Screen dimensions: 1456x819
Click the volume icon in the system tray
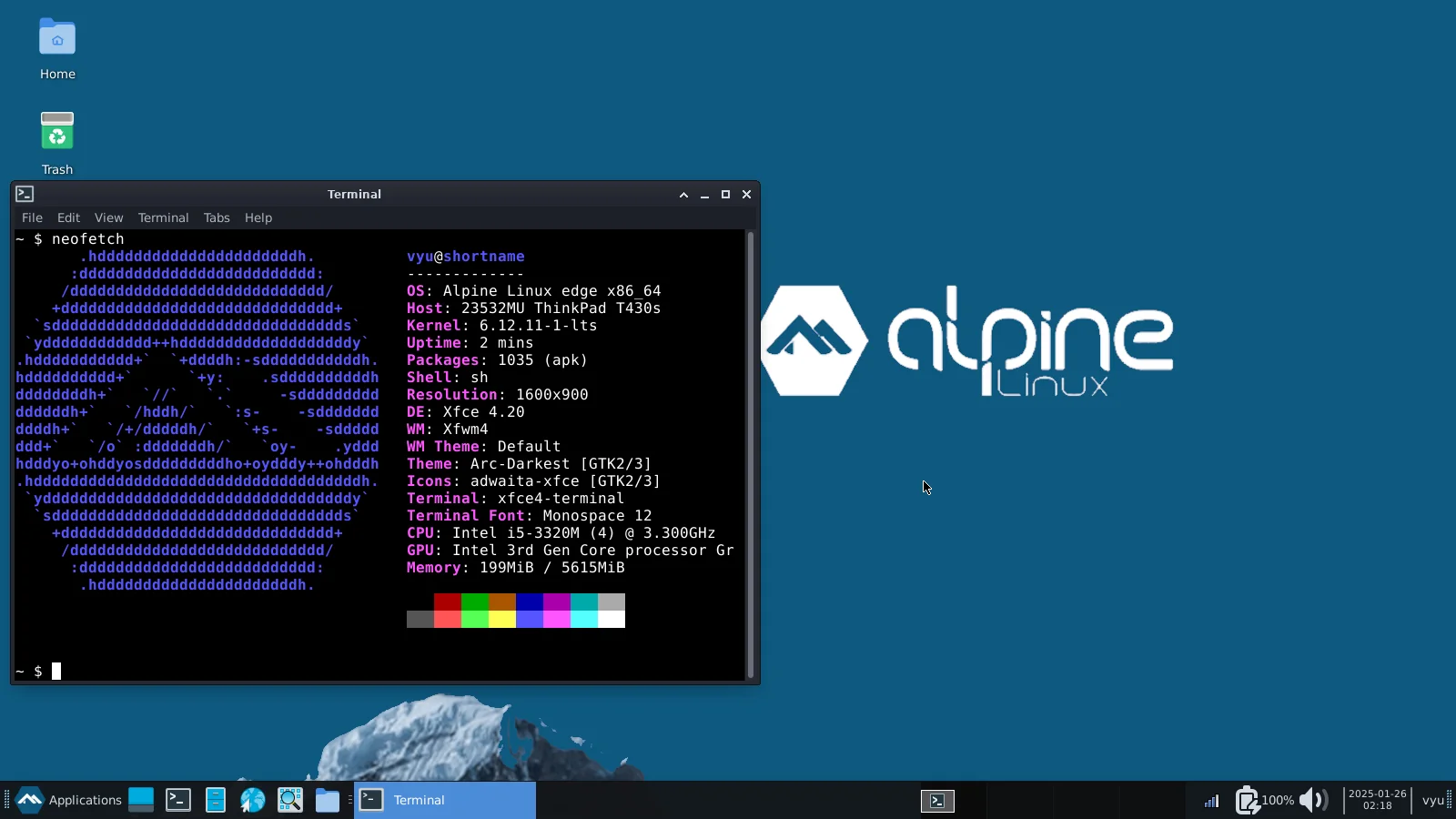tap(1312, 801)
